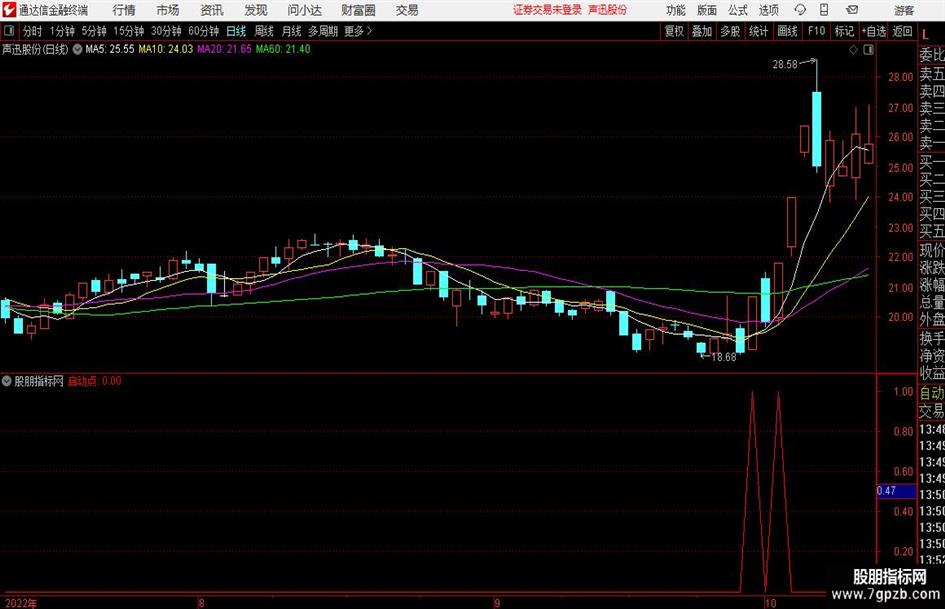Click the diamond icon above the chart
945x609 pixels.
[x=853, y=50]
